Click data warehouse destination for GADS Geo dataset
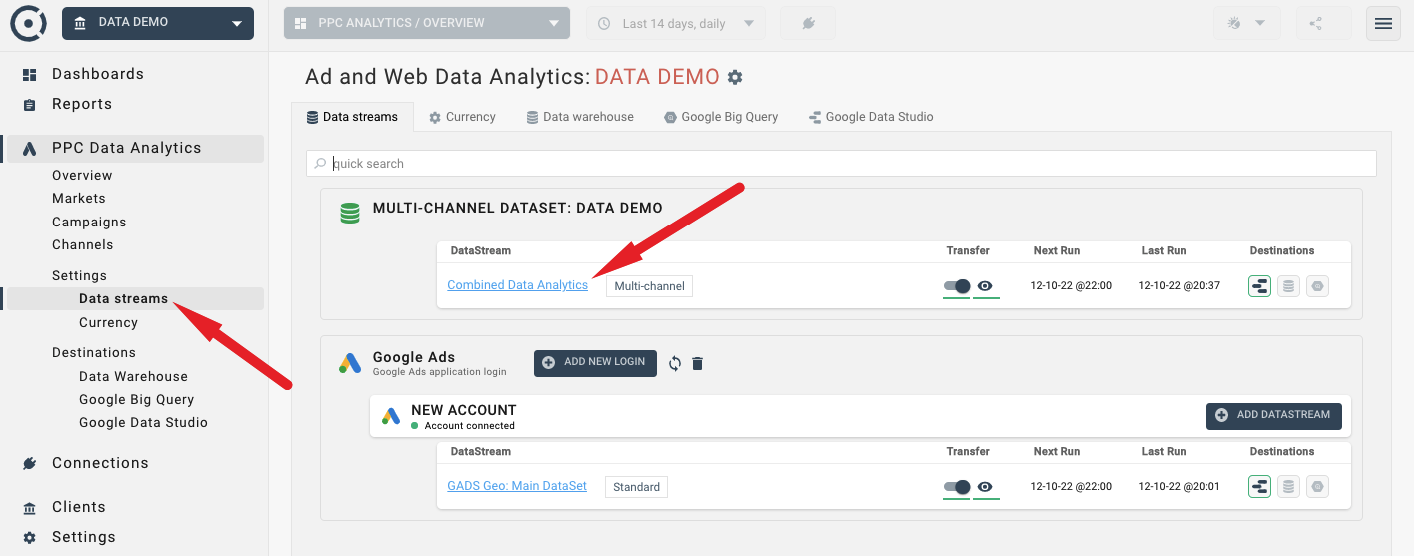Viewport: 1414px width, 556px height. pyautogui.click(x=1288, y=487)
